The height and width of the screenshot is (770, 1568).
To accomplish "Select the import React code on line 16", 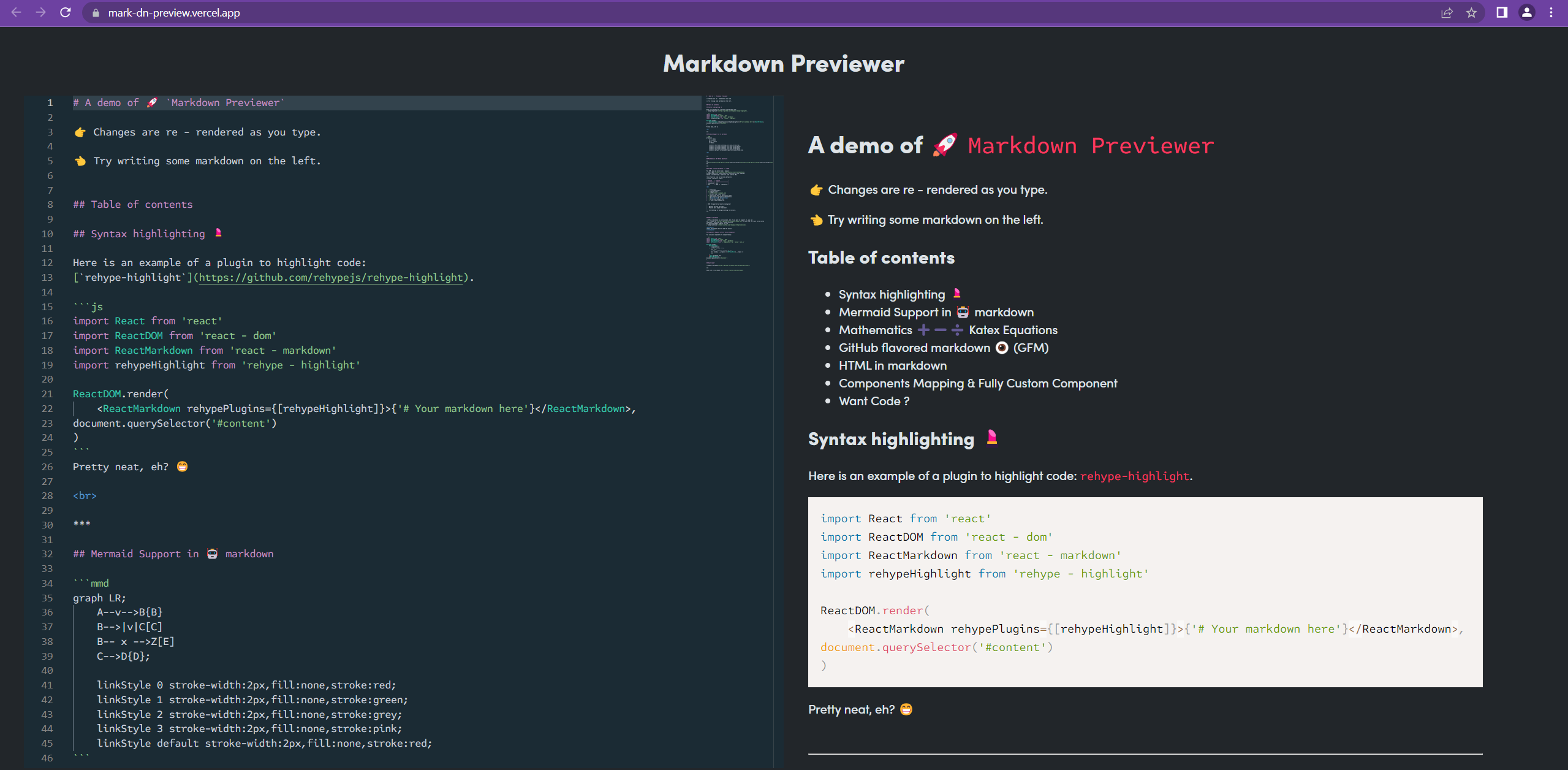I will point(147,321).
